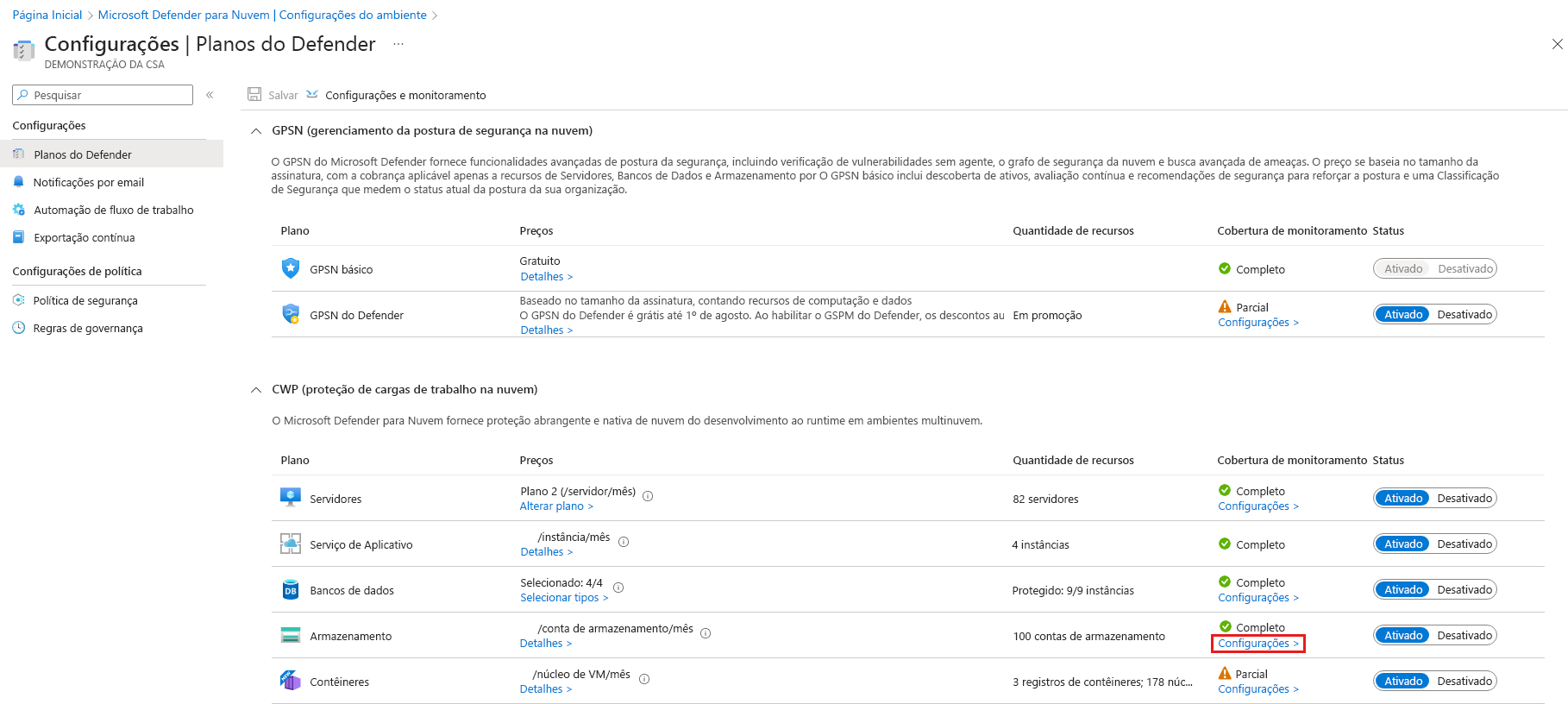This screenshot has height=704, width=1568.
Task: Collapse the GPSN section chevron
Action: (256, 131)
